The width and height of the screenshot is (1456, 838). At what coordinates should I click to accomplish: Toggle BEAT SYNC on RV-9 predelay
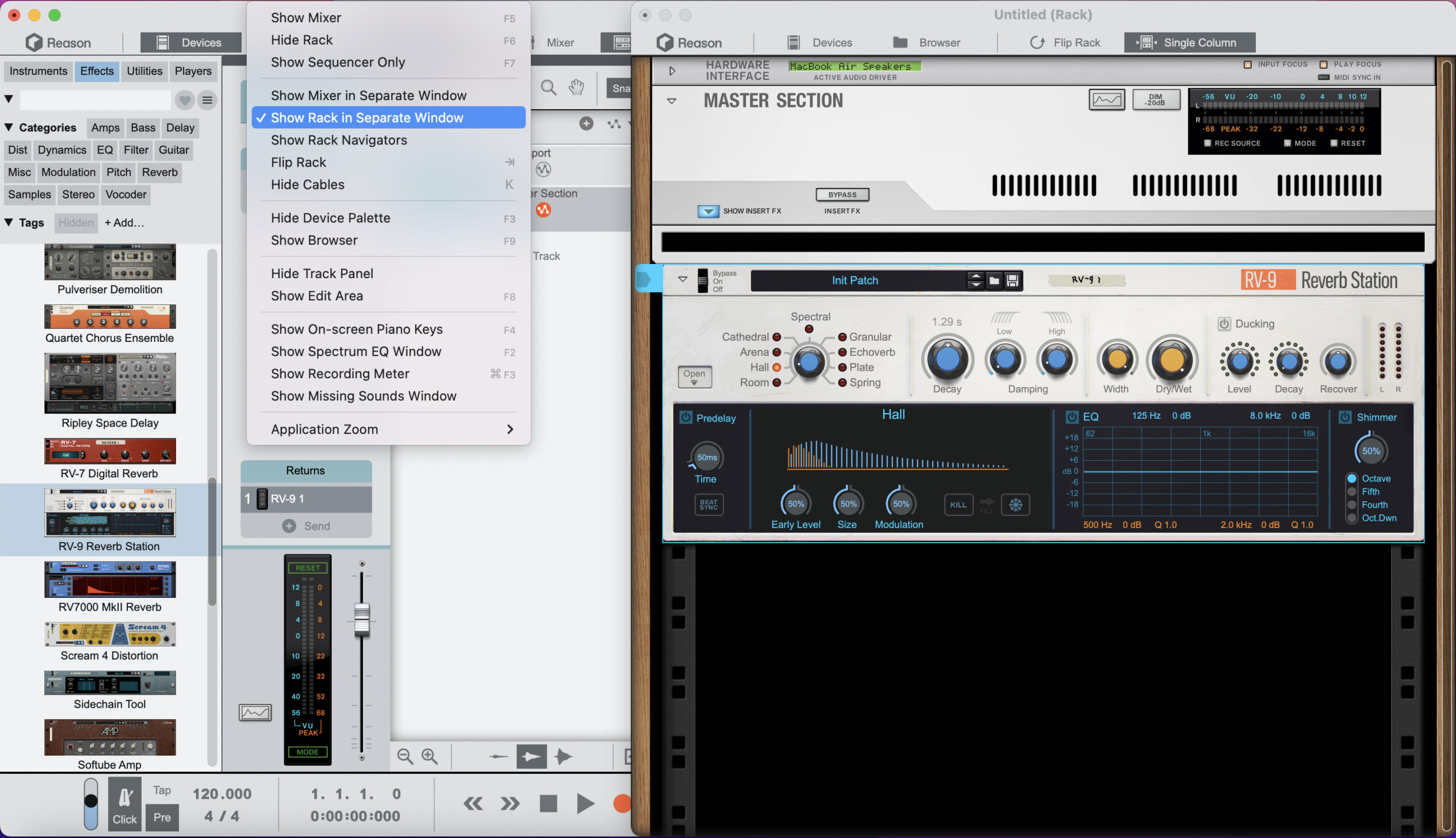pos(708,505)
